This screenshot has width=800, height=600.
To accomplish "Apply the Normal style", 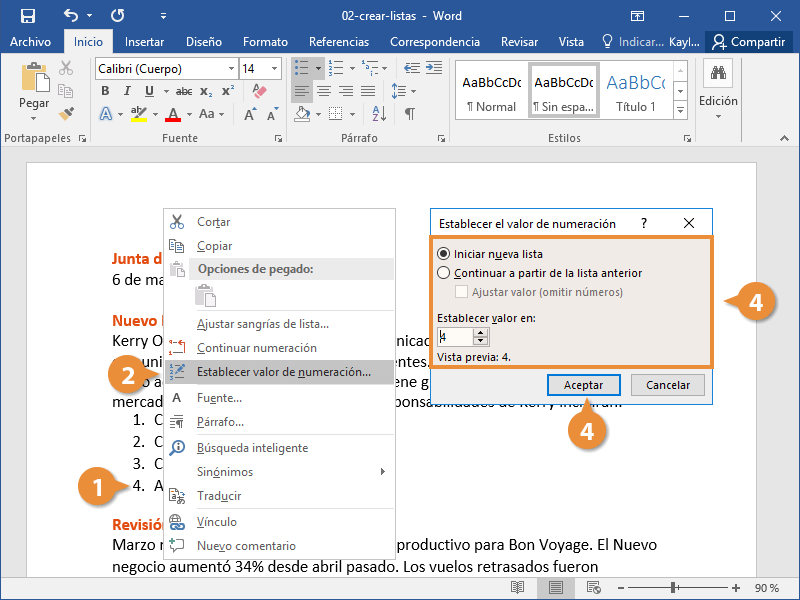I will (491, 92).
